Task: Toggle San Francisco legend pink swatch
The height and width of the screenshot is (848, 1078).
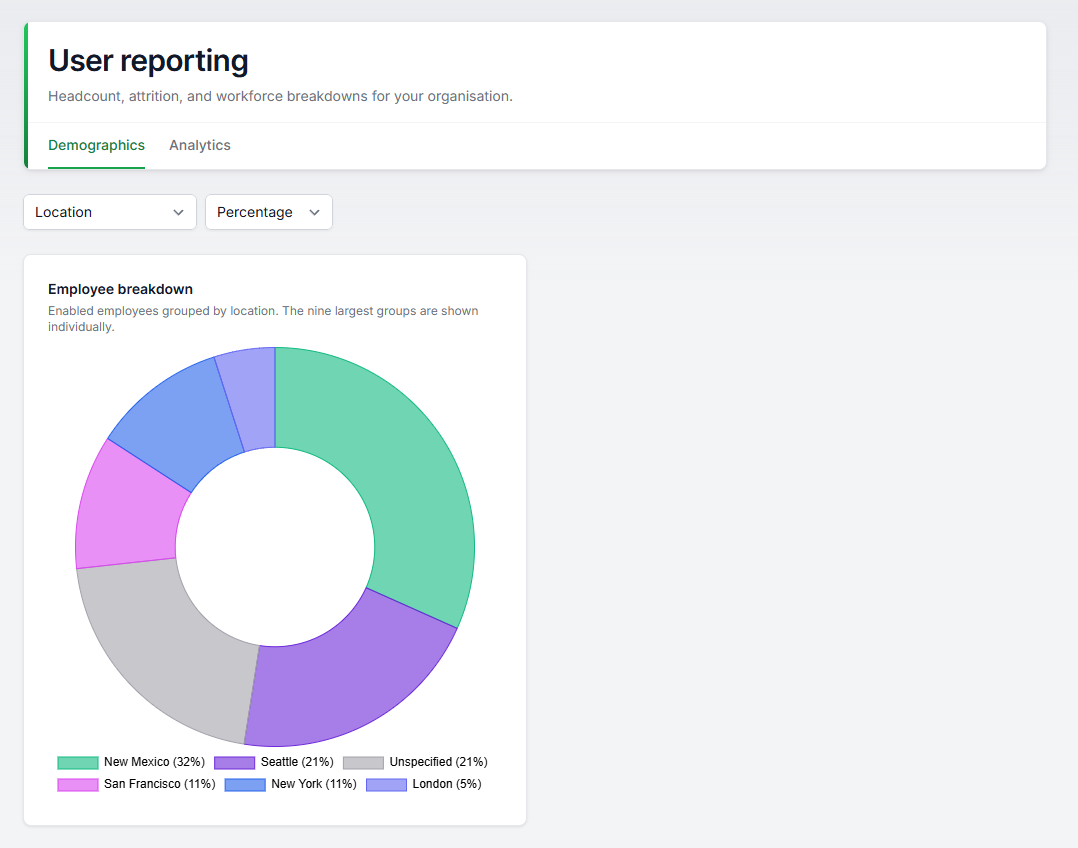Action: pos(78,785)
